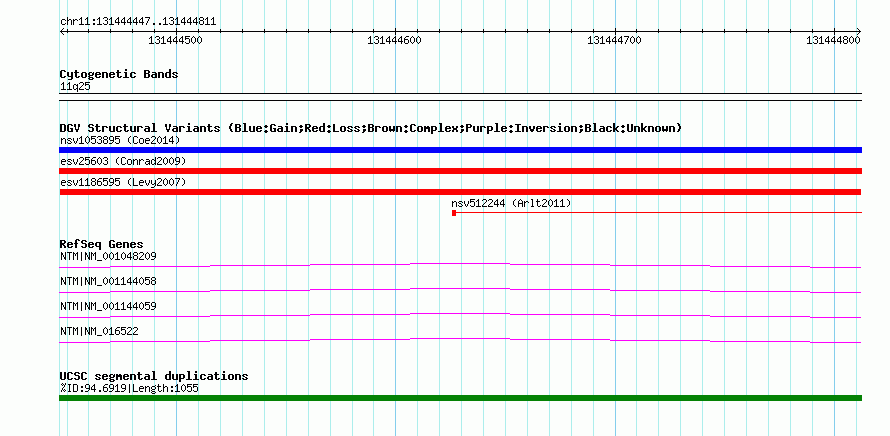Click the NTM|NM_001048209 gene label
This screenshot has width=890, height=436.
(x=108, y=257)
